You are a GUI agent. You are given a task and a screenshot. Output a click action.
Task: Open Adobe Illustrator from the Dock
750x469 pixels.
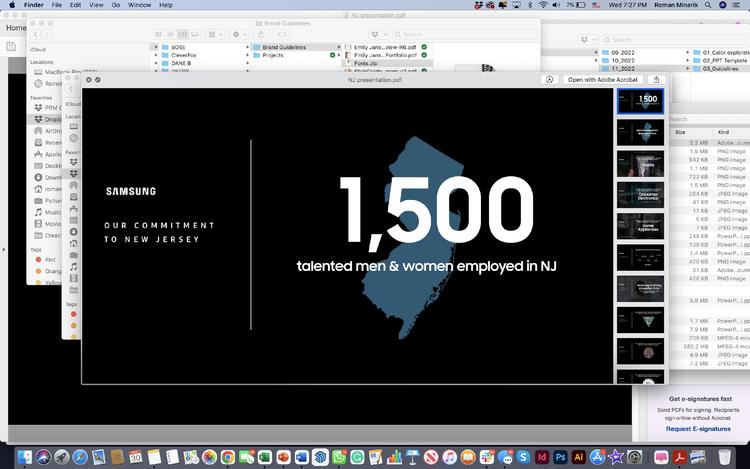point(578,458)
